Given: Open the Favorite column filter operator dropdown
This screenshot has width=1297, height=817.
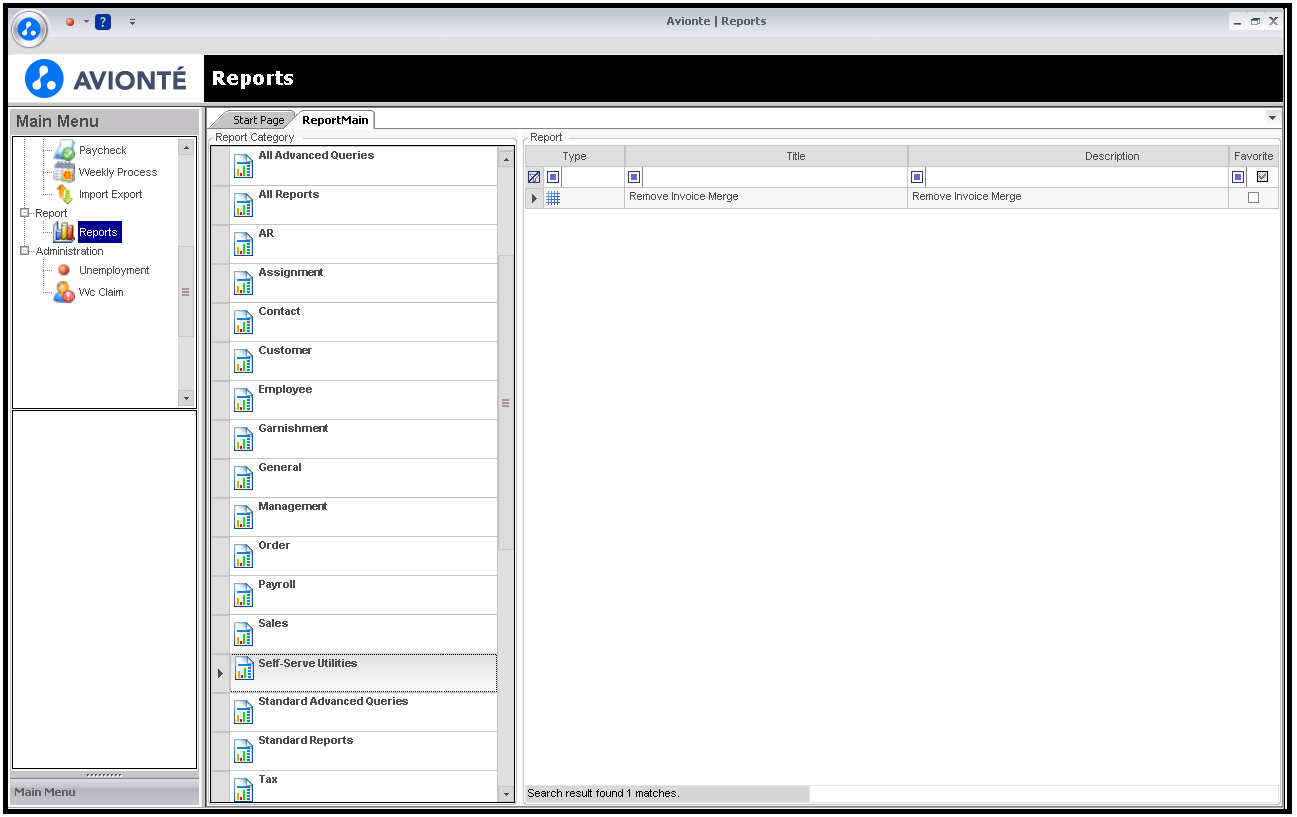Looking at the screenshot, I should tap(1238, 177).
